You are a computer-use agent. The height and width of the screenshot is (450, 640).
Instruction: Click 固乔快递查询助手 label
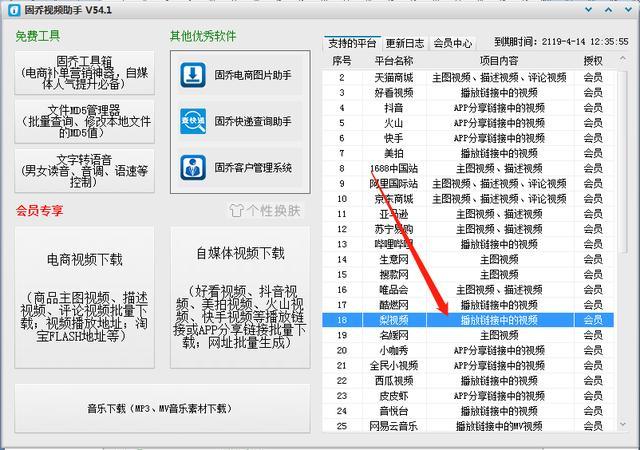tap(253, 121)
